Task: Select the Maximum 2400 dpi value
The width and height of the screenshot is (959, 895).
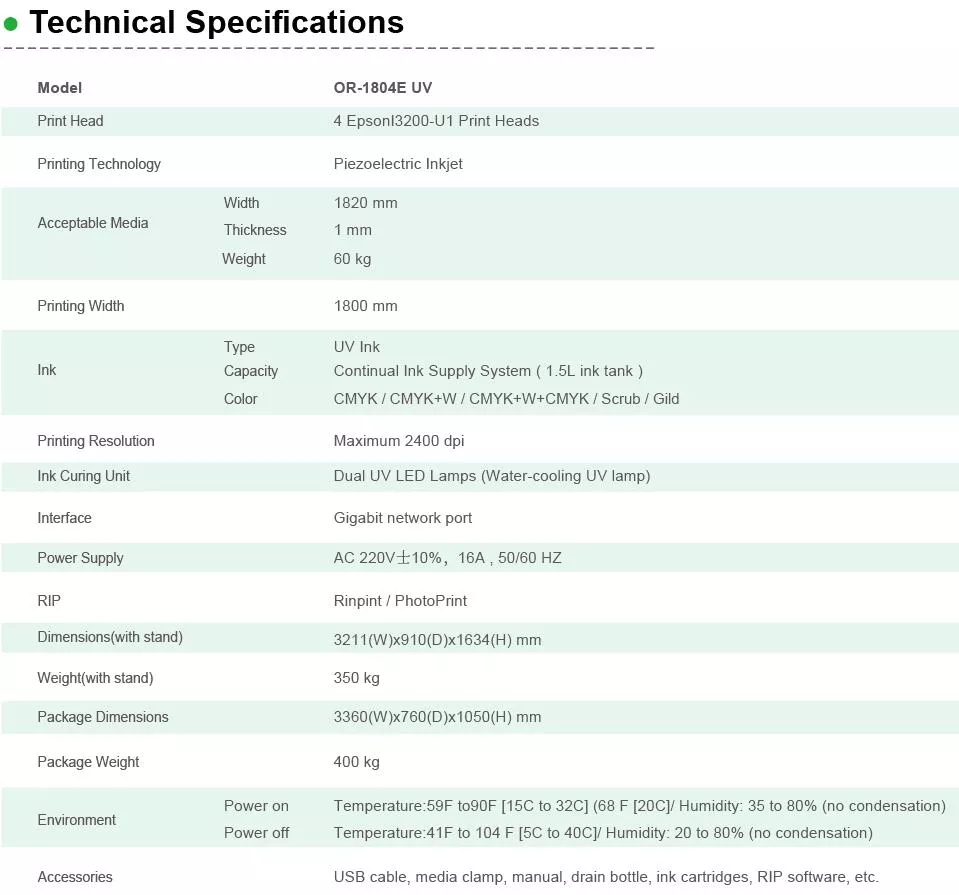Action: click(x=399, y=441)
